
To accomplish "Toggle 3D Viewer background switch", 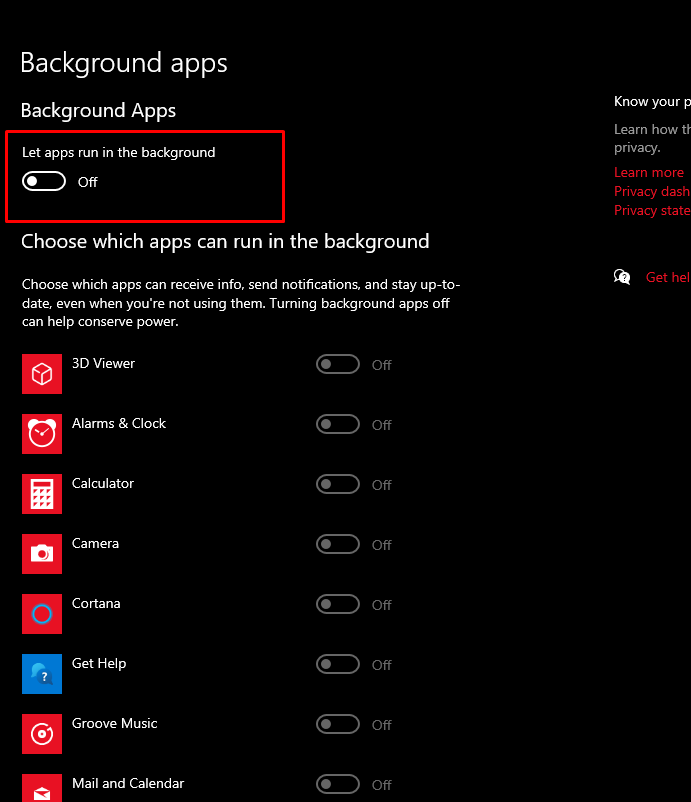I will click(338, 364).
